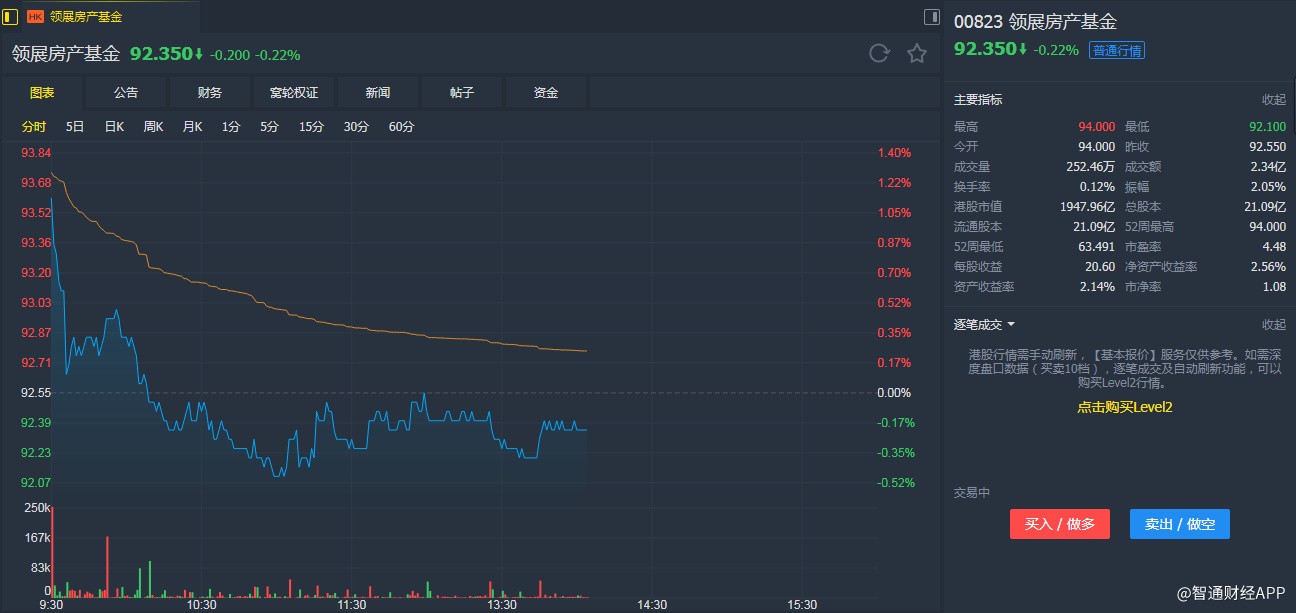
Task: Click the 点击购买Level2 link
Action: pyautogui.click(x=1124, y=407)
